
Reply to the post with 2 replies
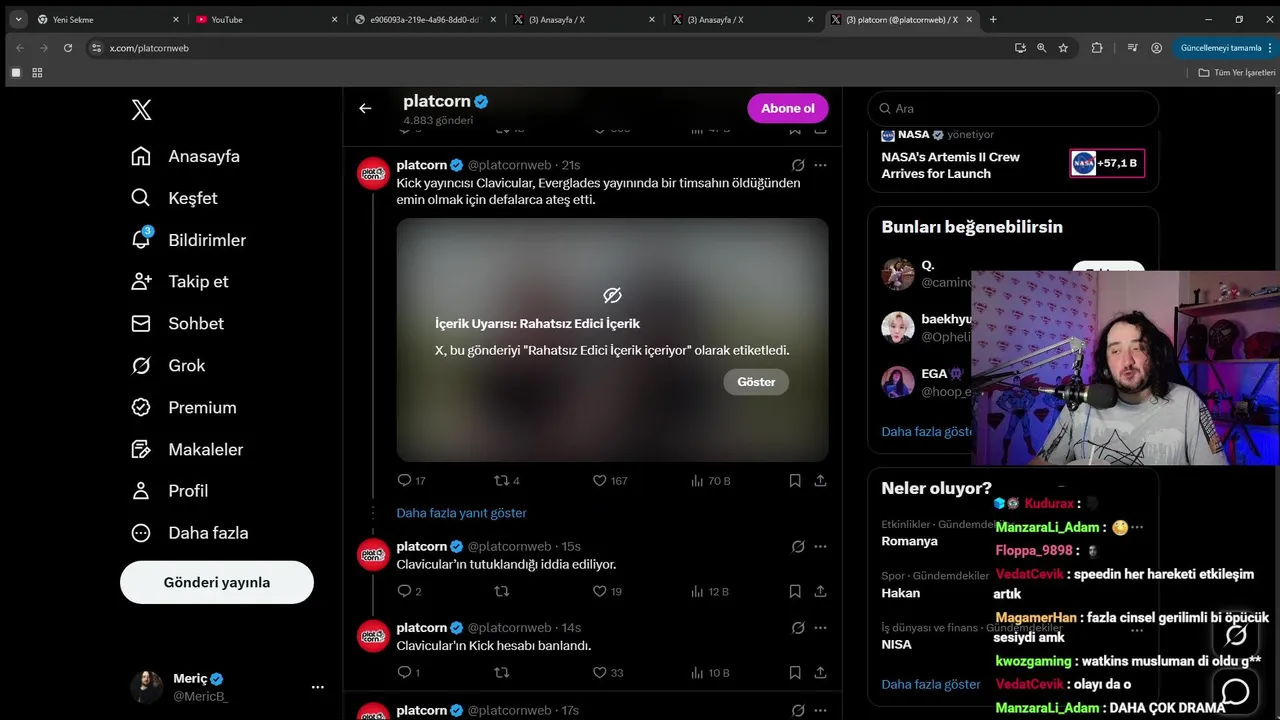[x=409, y=591]
